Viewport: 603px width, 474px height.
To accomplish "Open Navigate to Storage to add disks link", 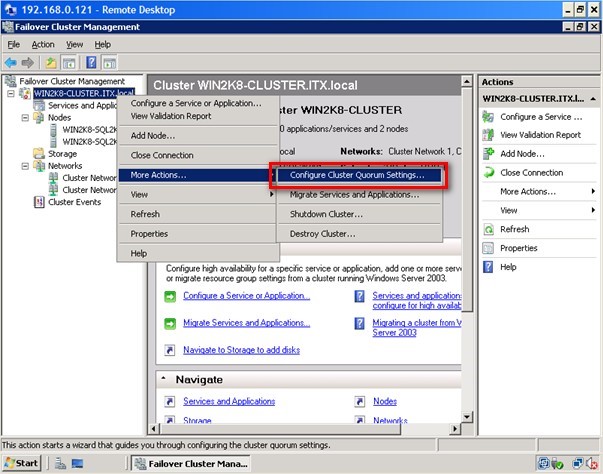I will pyautogui.click(x=242, y=350).
